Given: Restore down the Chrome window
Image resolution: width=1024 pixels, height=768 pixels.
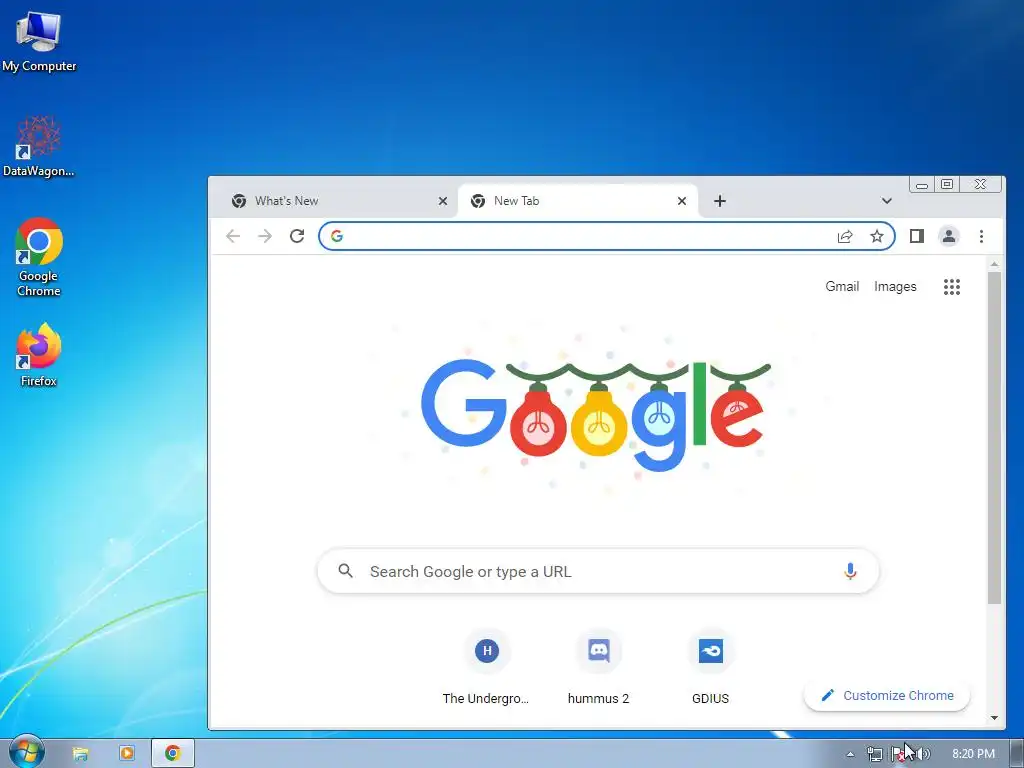Looking at the screenshot, I should tap(947, 185).
